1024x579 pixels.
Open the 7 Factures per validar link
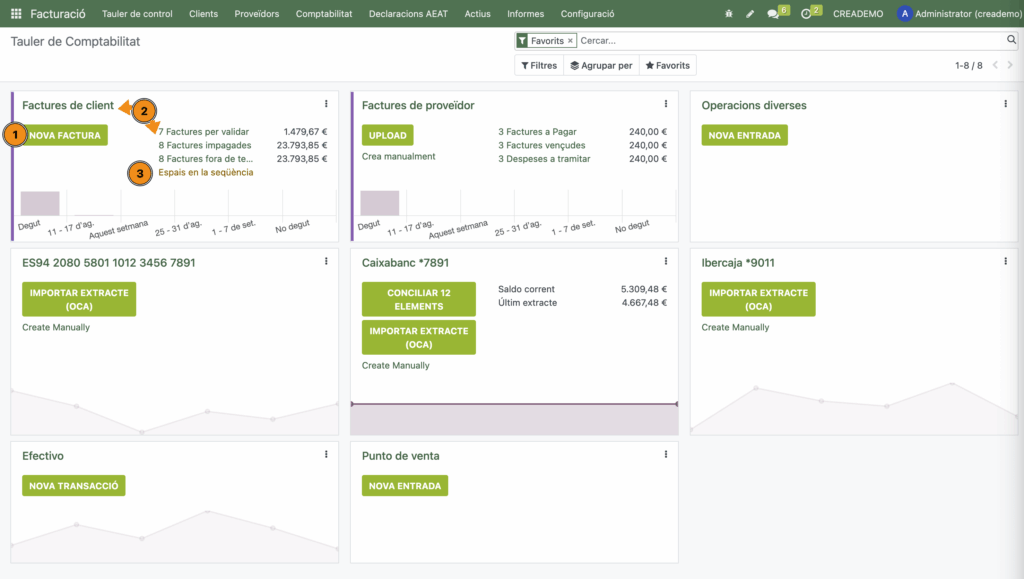(204, 131)
